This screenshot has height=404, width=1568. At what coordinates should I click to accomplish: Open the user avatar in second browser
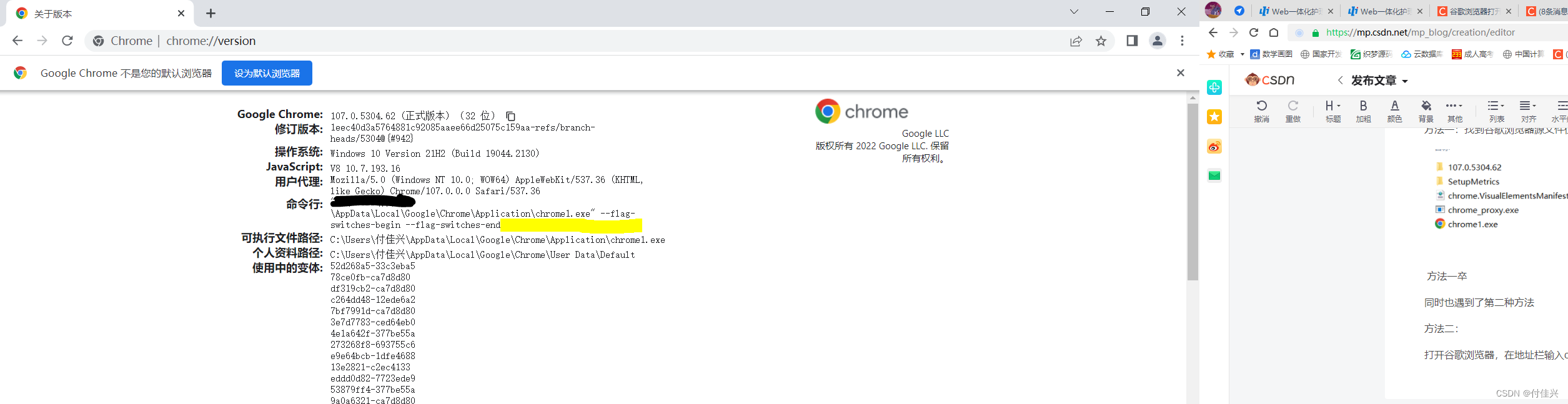pyautogui.click(x=1213, y=9)
